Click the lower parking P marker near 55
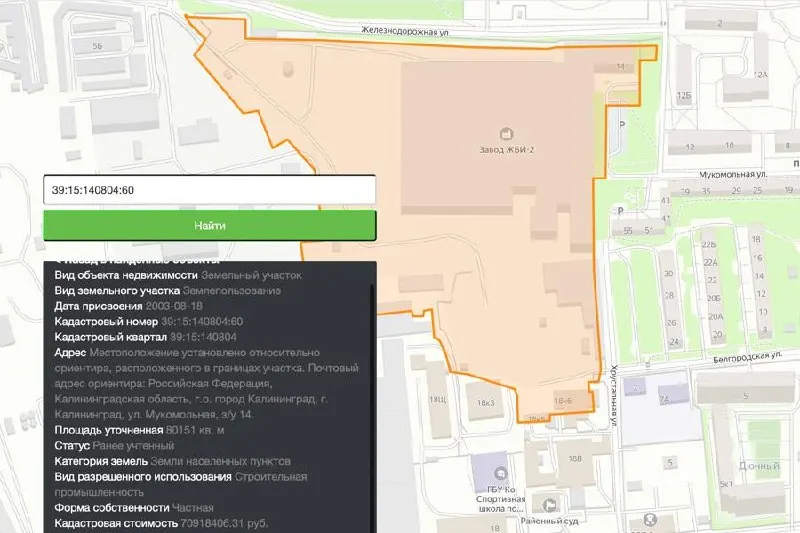 point(620,211)
